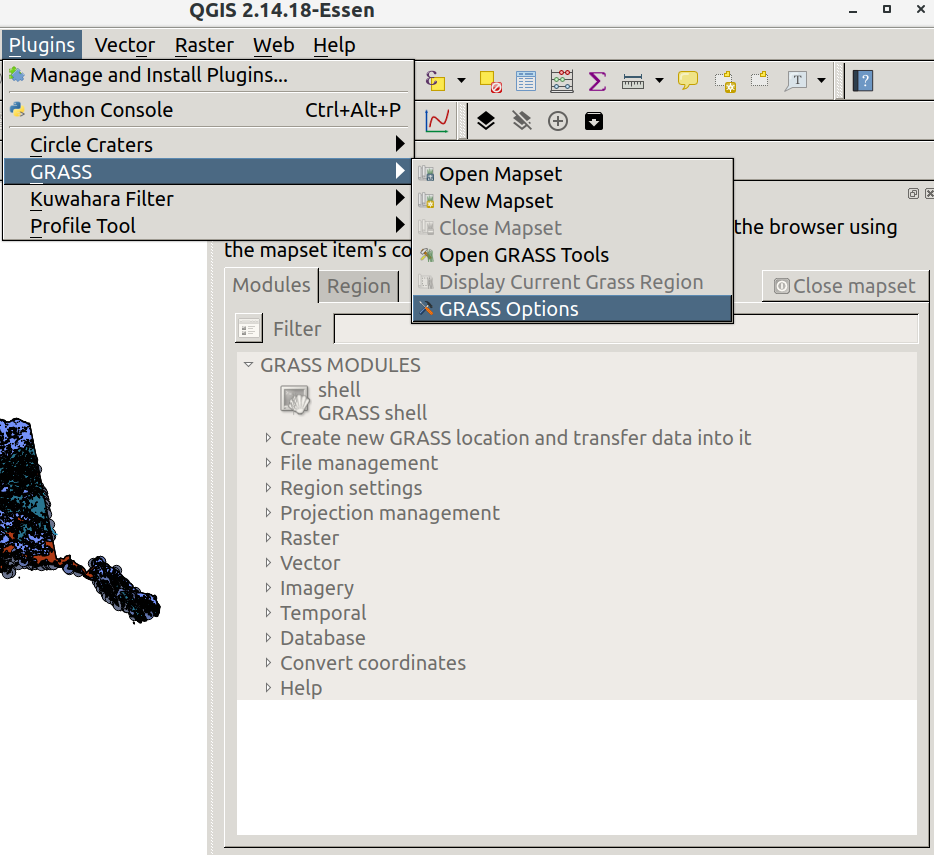Expand the Raster modules node
934x855 pixels.
coord(269,538)
